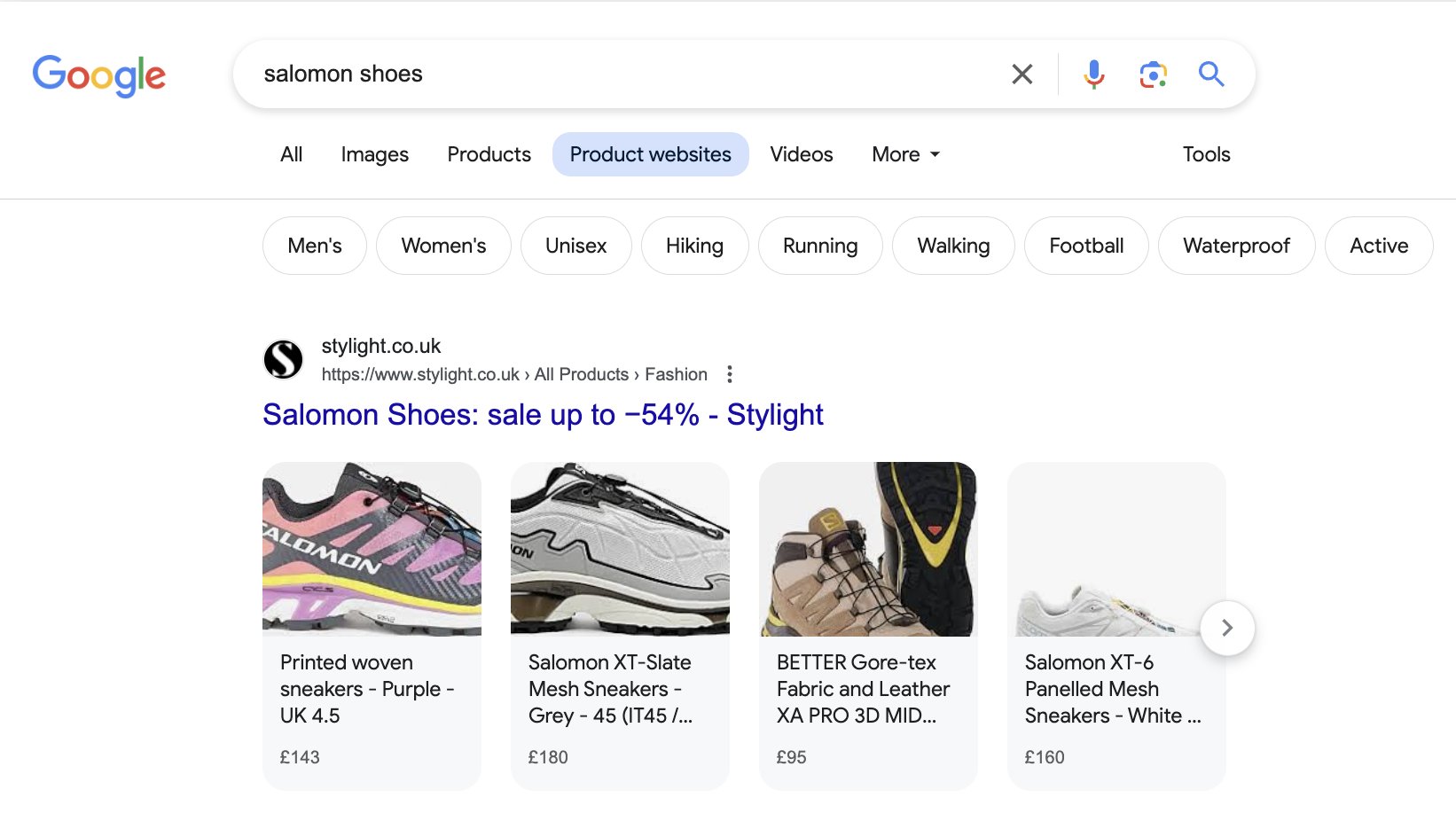This screenshot has height=837, width=1456.
Task: Submit search with magnifier icon
Action: tap(1211, 74)
